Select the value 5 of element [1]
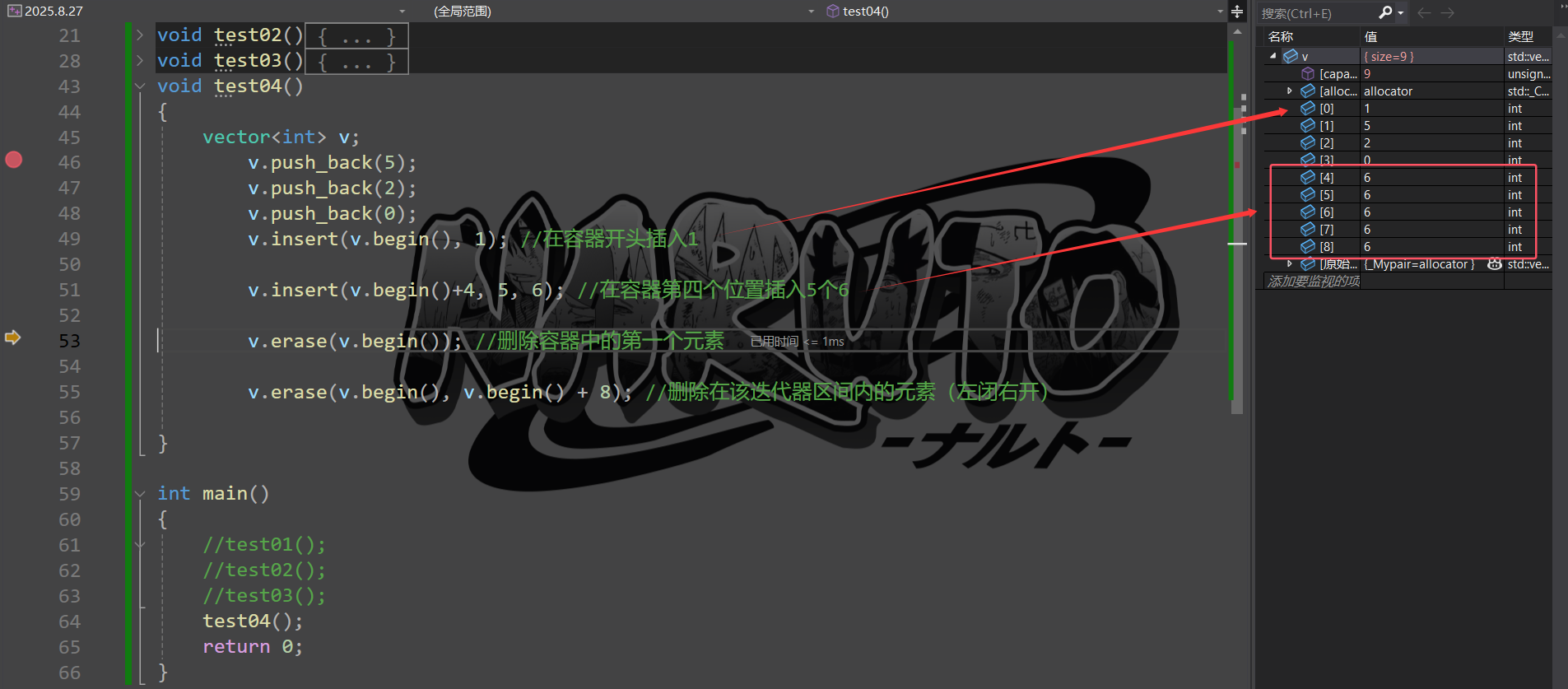The image size is (1568, 689). point(1431,125)
